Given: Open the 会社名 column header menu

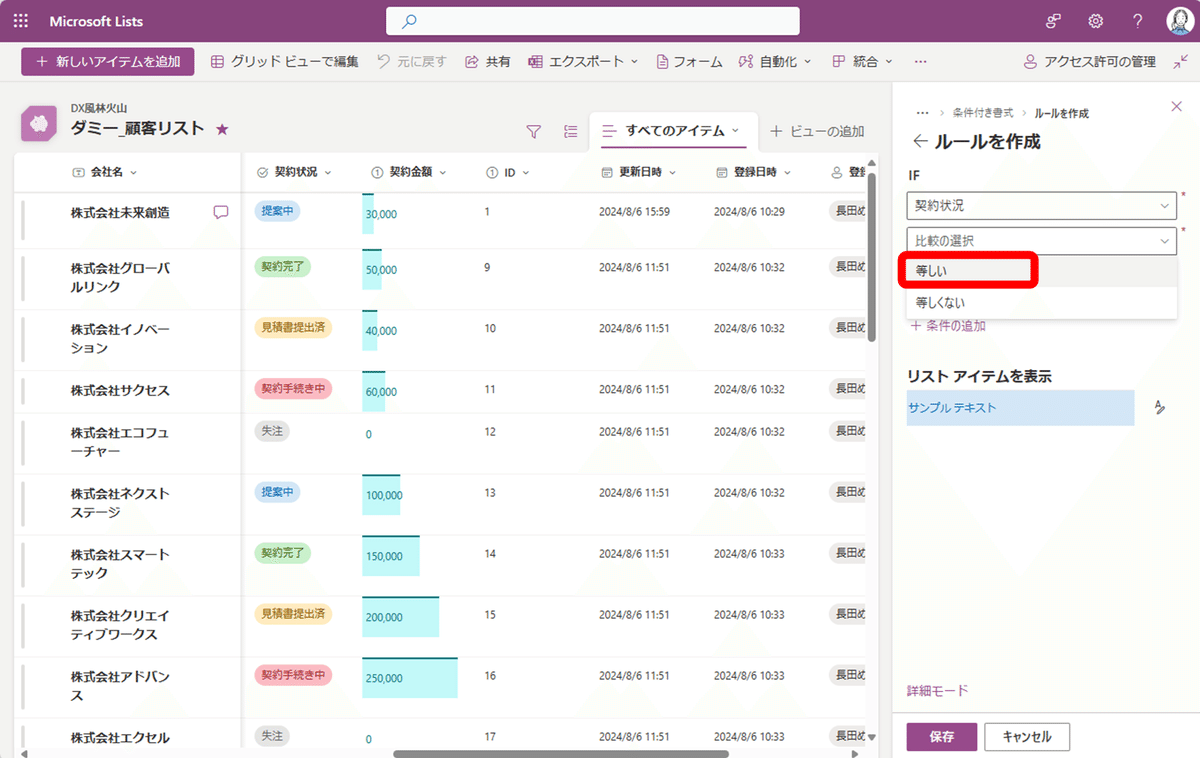Looking at the screenshot, I should 106,172.
